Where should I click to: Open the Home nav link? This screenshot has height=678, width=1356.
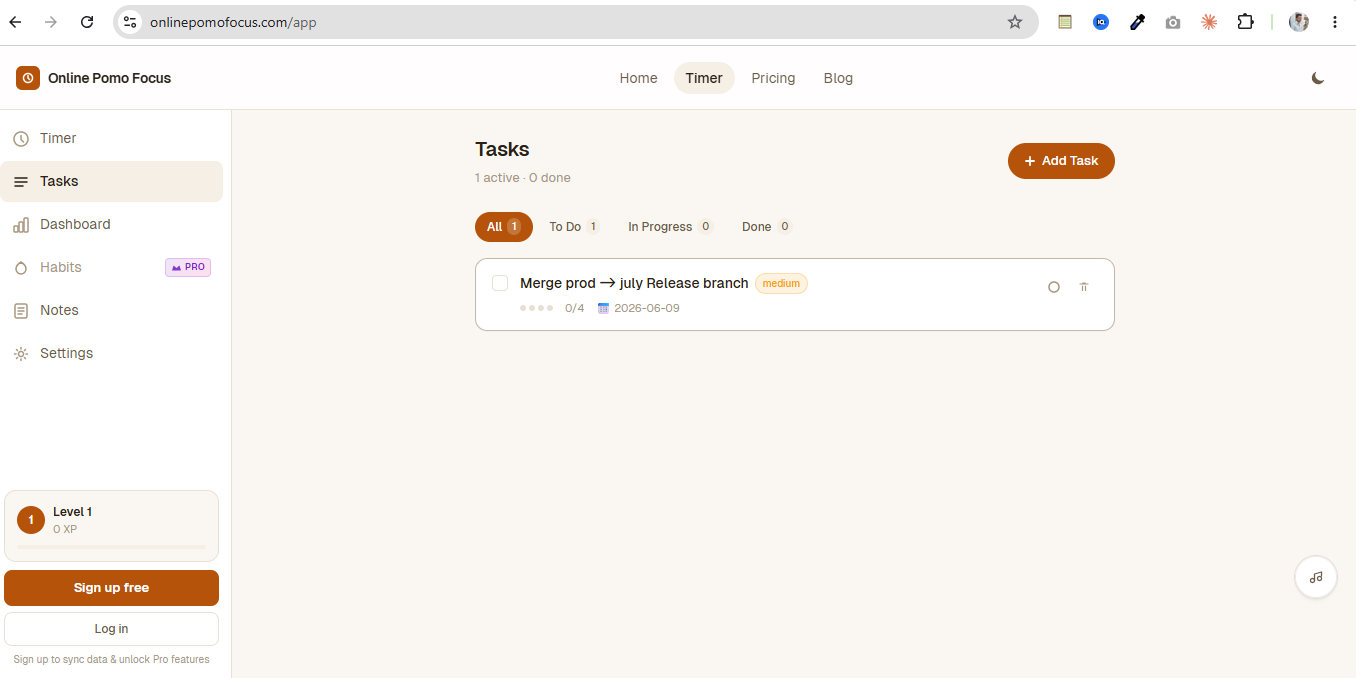click(638, 78)
